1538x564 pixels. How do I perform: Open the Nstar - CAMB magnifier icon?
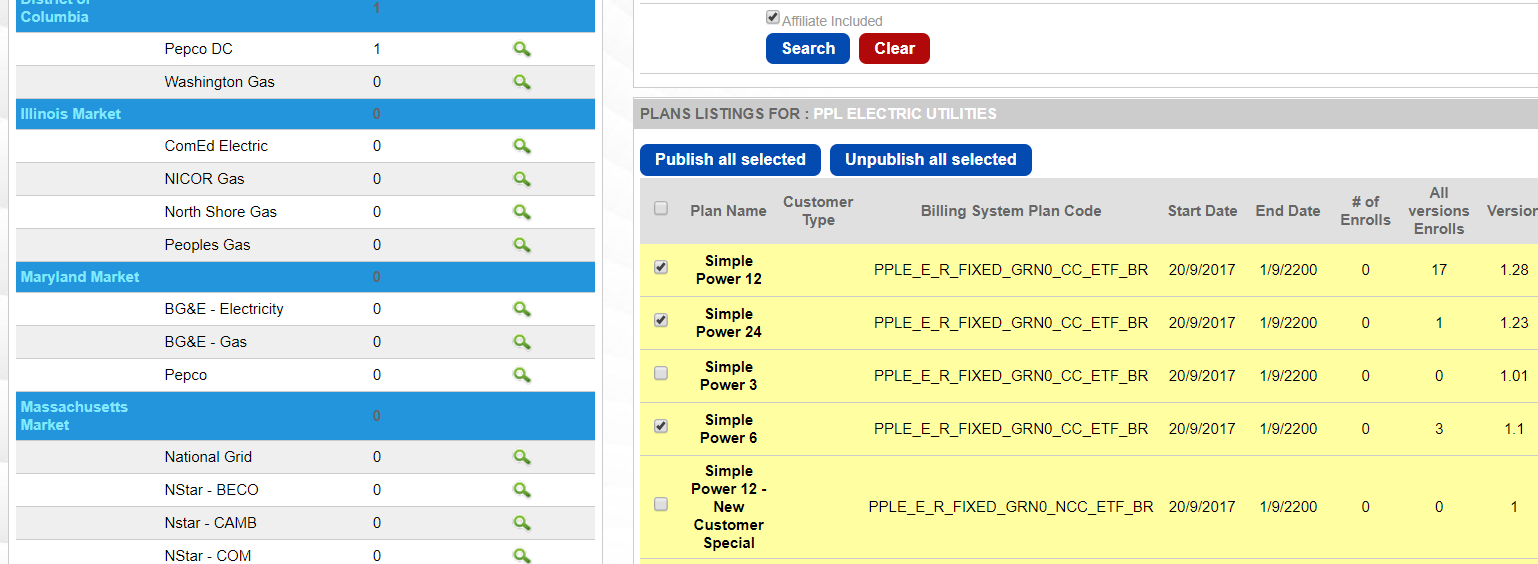pos(521,523)
